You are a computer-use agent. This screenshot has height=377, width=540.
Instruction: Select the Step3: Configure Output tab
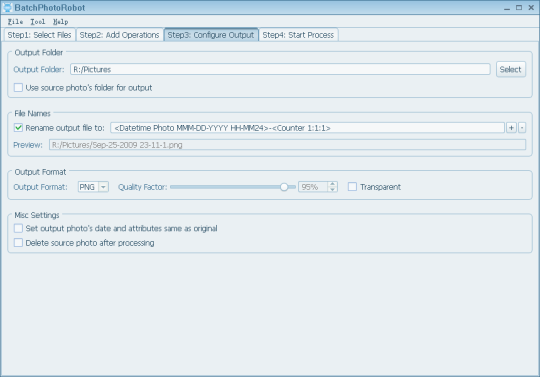[x=211, y=35]
